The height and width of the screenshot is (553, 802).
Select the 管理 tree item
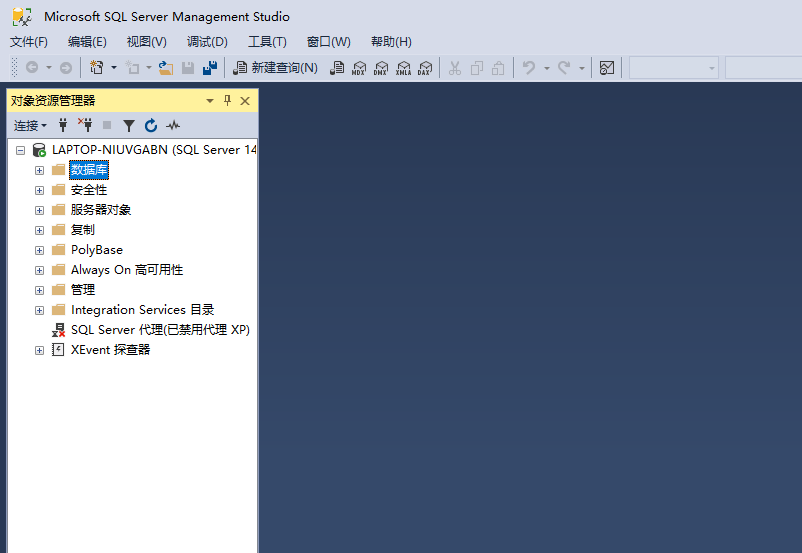tap(83, 290)
